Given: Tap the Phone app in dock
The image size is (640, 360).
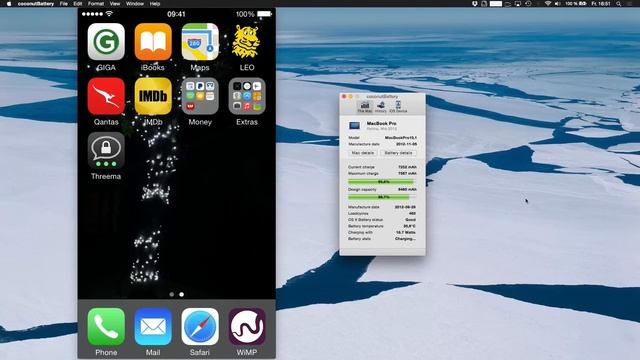Looking at the screenshot, I should click(x=106, y=327).
